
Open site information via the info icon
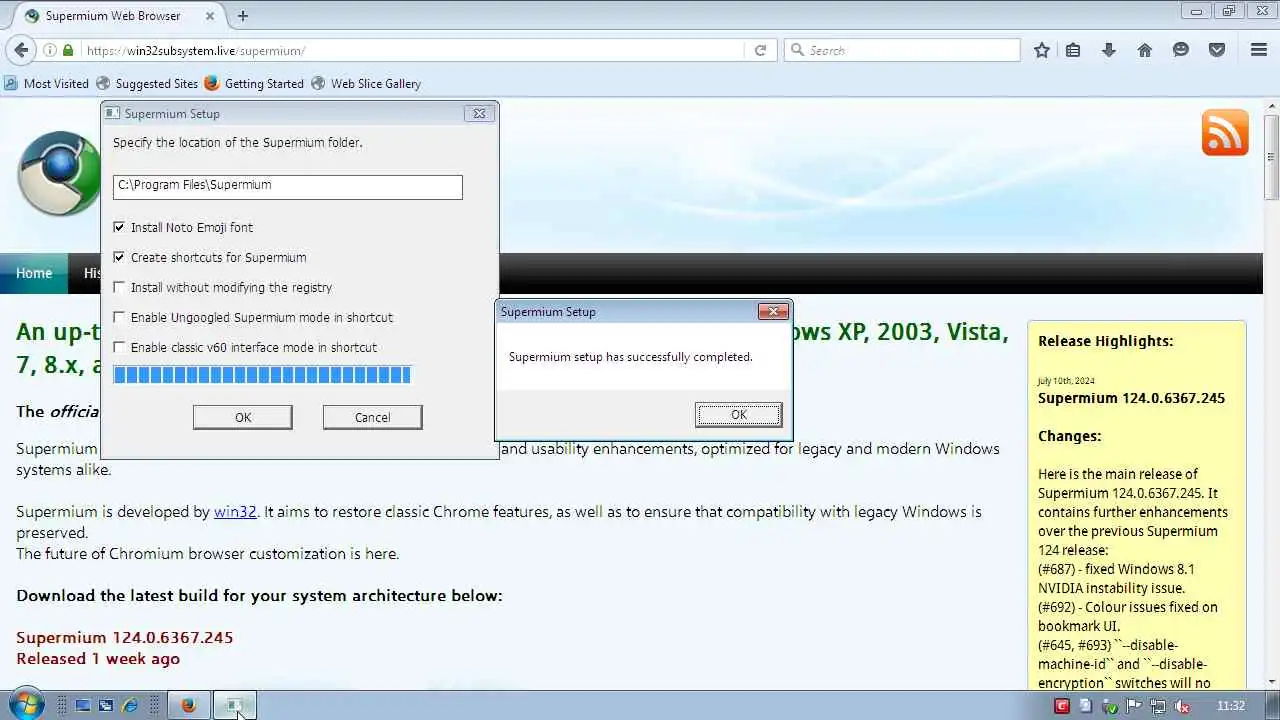coord(49,50)
